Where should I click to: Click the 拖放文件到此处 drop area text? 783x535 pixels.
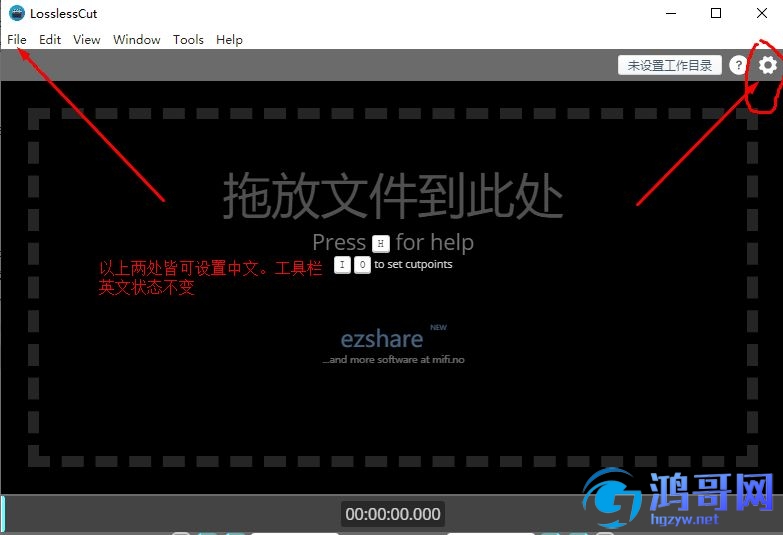coord(393,195)
